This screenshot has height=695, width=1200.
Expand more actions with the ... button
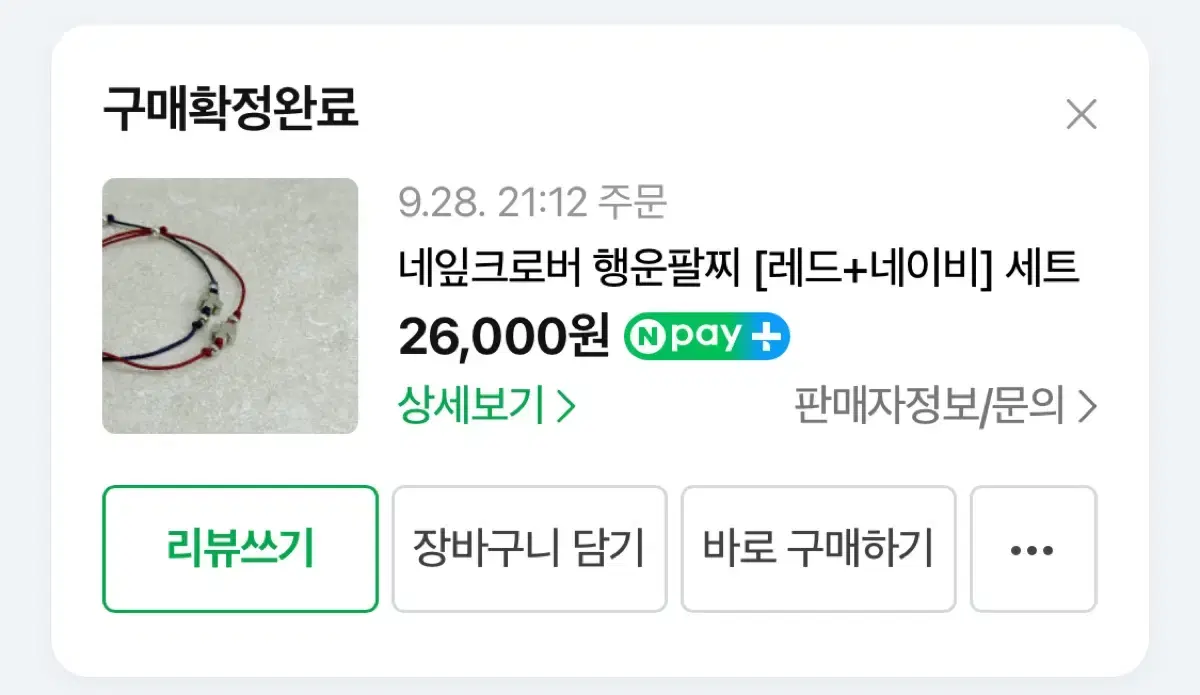pyautogui.click(x=1032, y=550)
